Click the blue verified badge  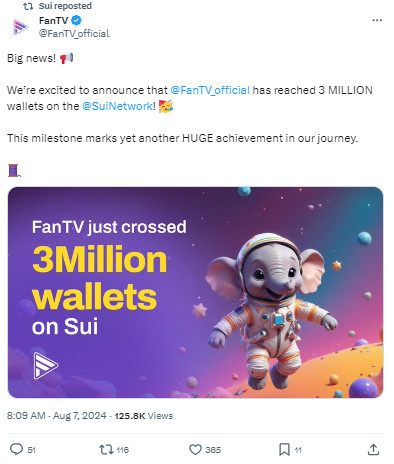point(76,20)
